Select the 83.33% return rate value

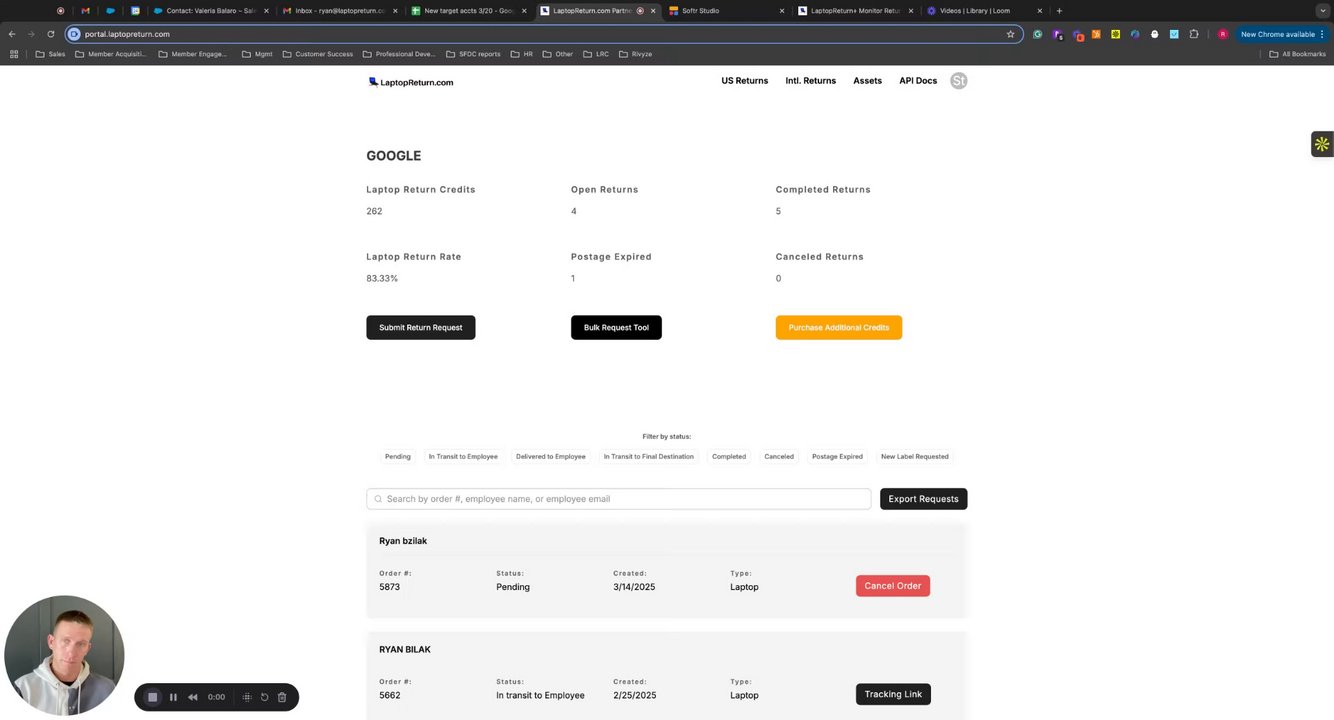[382, 279]
